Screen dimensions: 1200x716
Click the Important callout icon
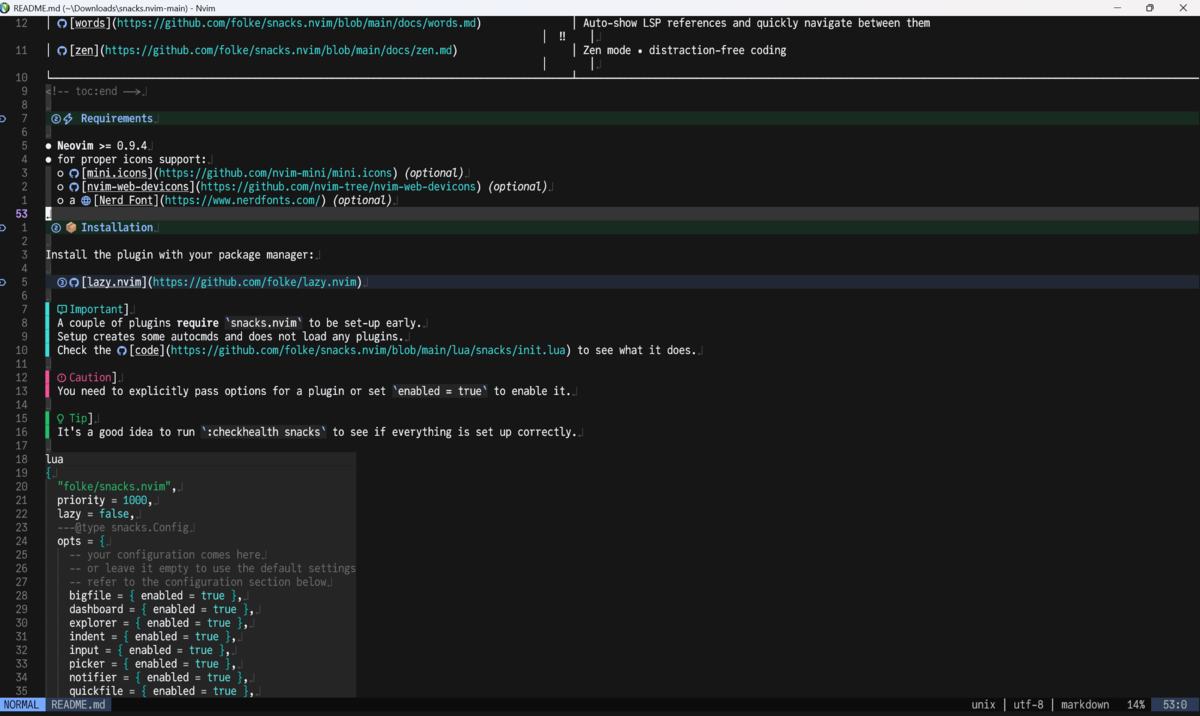(x=62, y=310)
